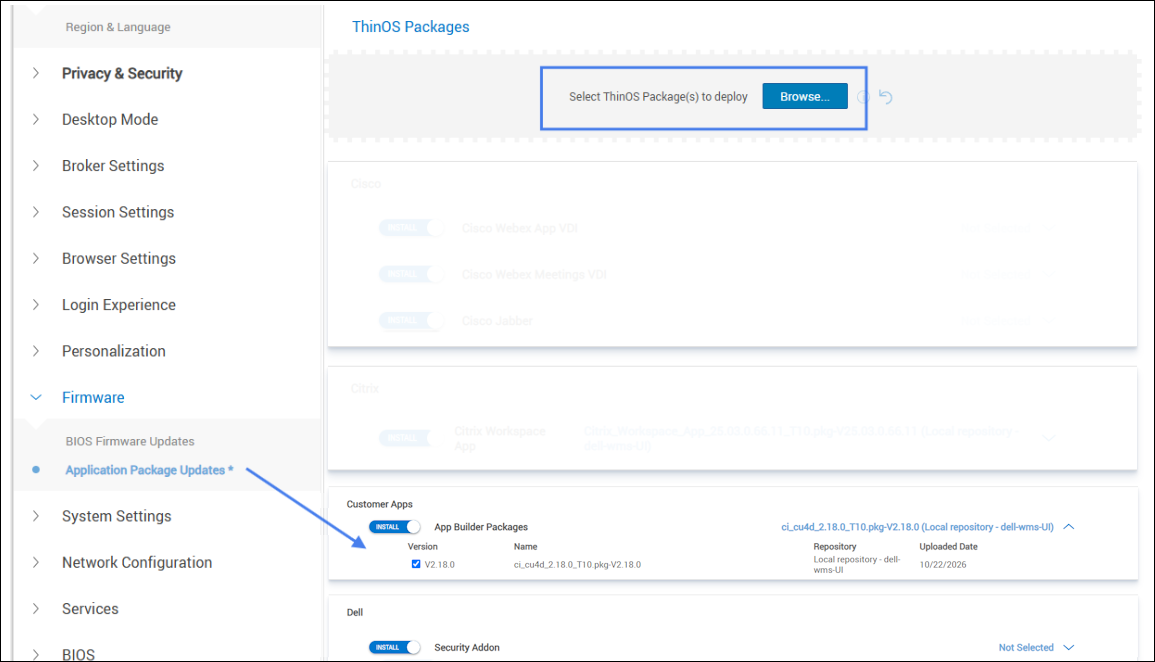The image size is (1155, 662).
Task: Click the Version column header
Action: (422, 546)
